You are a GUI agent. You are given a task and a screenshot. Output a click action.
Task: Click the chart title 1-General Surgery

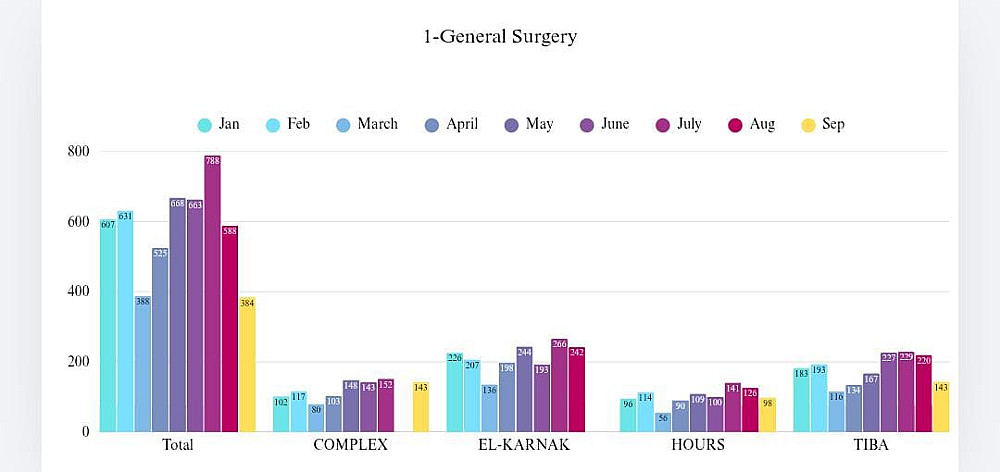click(500, 37)
